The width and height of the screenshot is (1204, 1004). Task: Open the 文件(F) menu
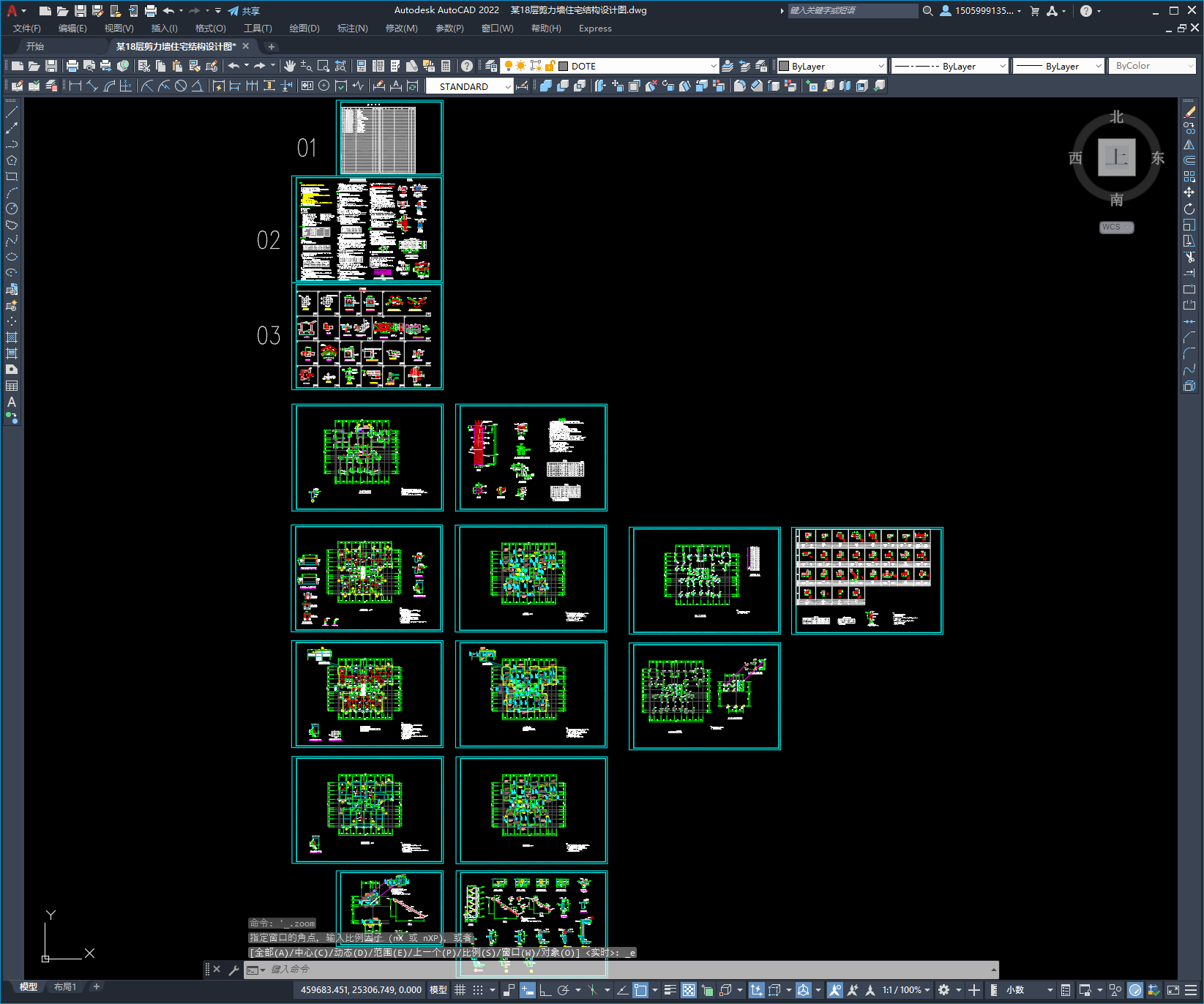point(27,28)
